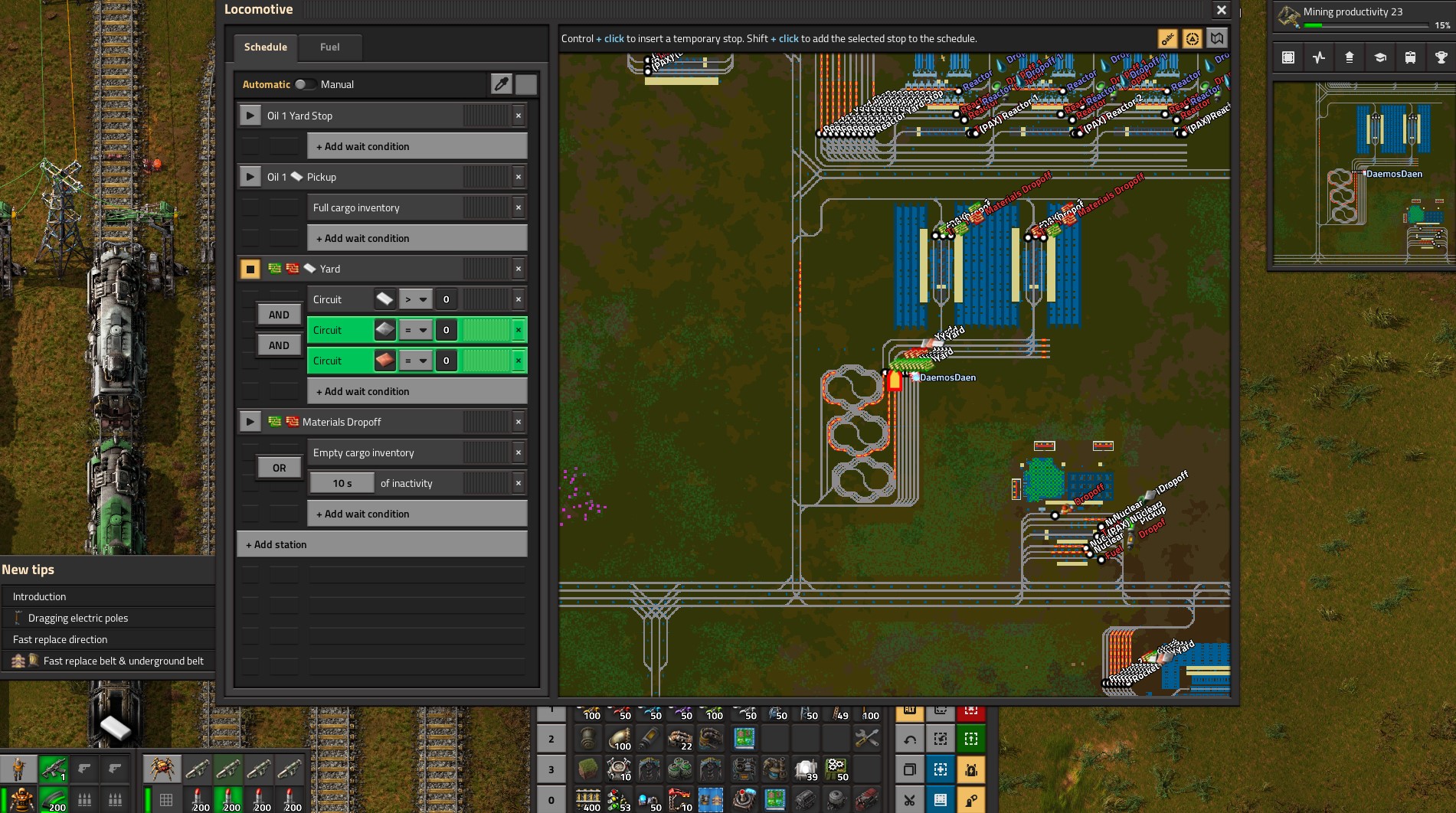This screenshot has width=1456, height=813.
Task: Select the submachine gun weapon slot
Action: [54, 768]
